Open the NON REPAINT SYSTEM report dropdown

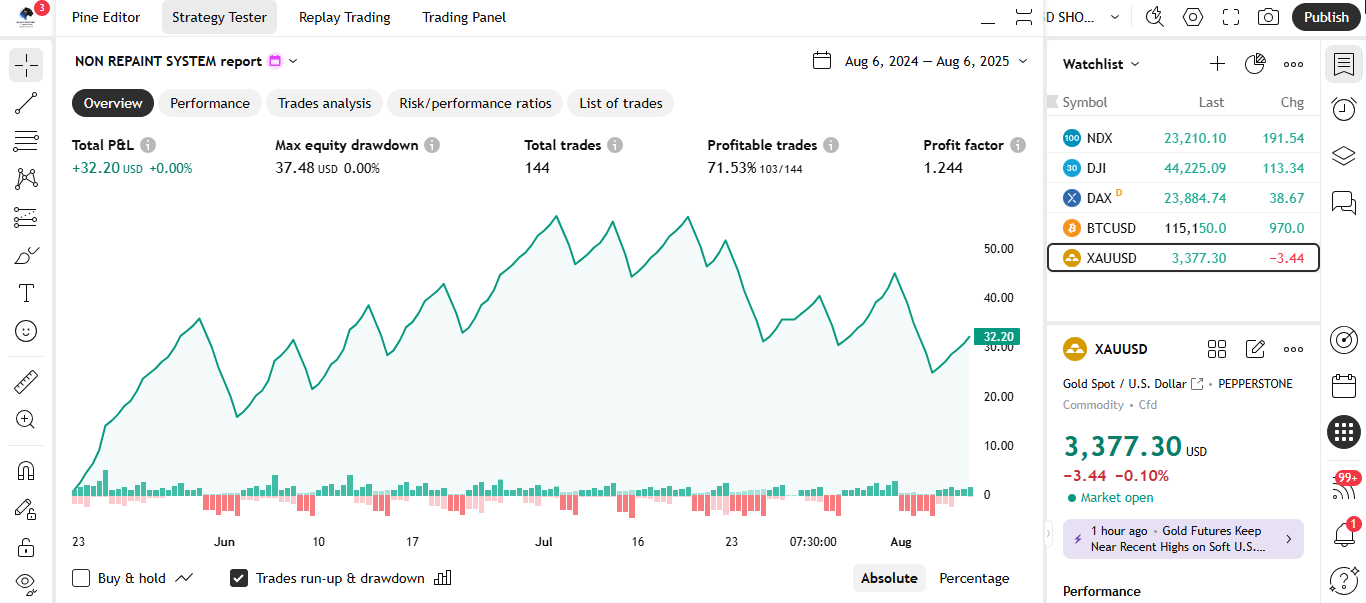pos(293,60)
